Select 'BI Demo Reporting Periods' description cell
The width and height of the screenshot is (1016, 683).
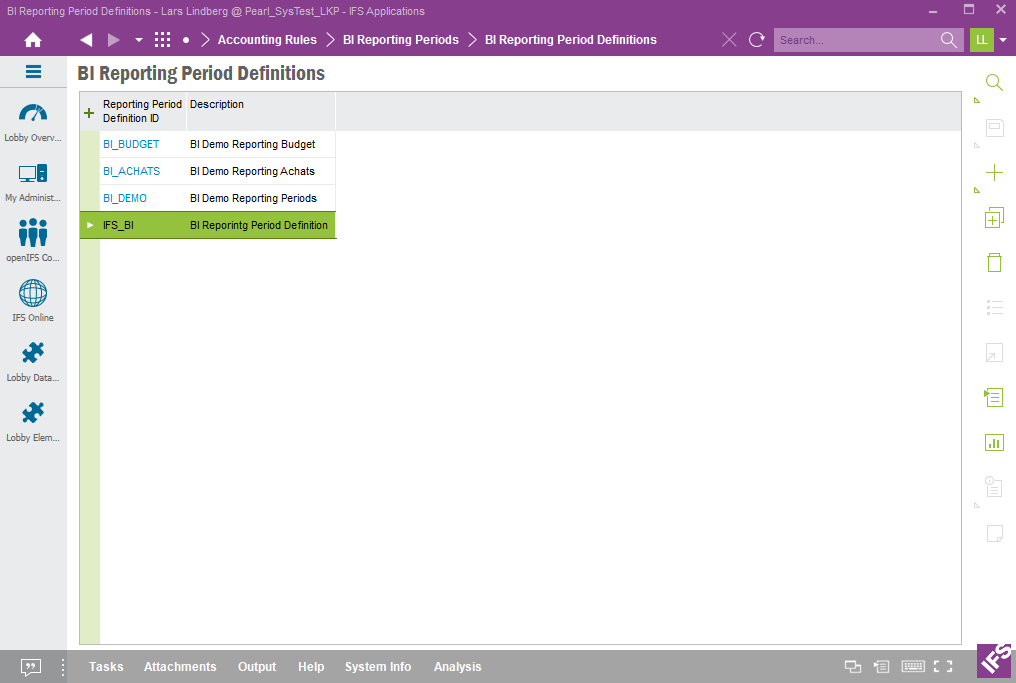click(x=261, y=198)
